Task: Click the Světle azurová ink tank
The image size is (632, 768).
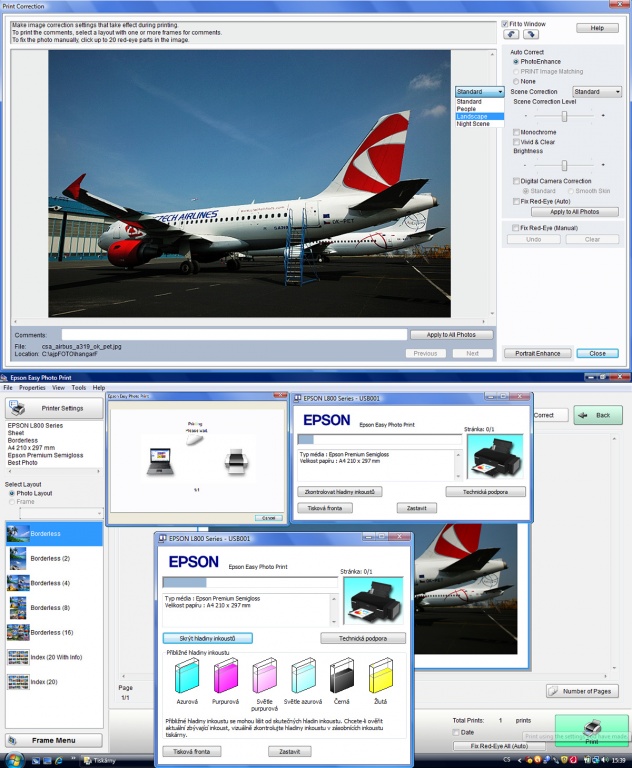Action: (303, 675)
